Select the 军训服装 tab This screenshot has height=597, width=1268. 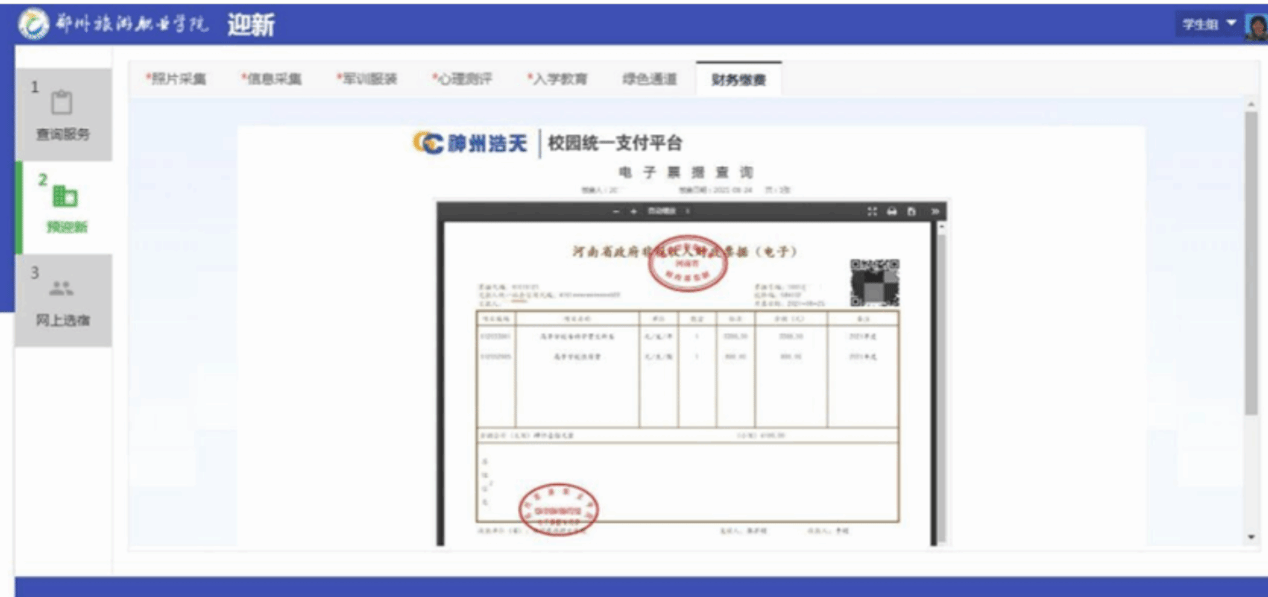[x=366, y=80]
